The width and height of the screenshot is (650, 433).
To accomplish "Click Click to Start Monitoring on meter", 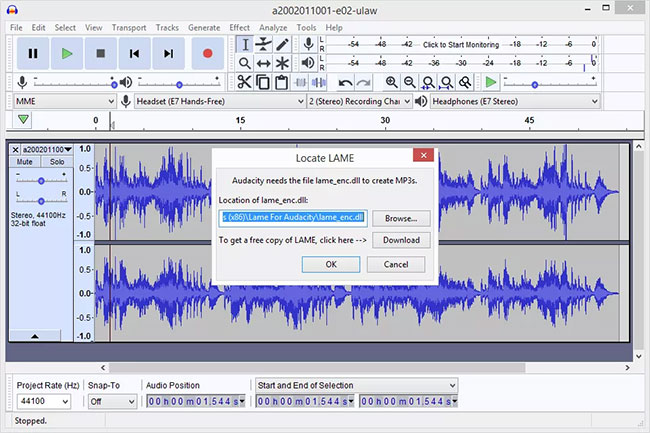I will pyautogui.click(x=461, y=44).
